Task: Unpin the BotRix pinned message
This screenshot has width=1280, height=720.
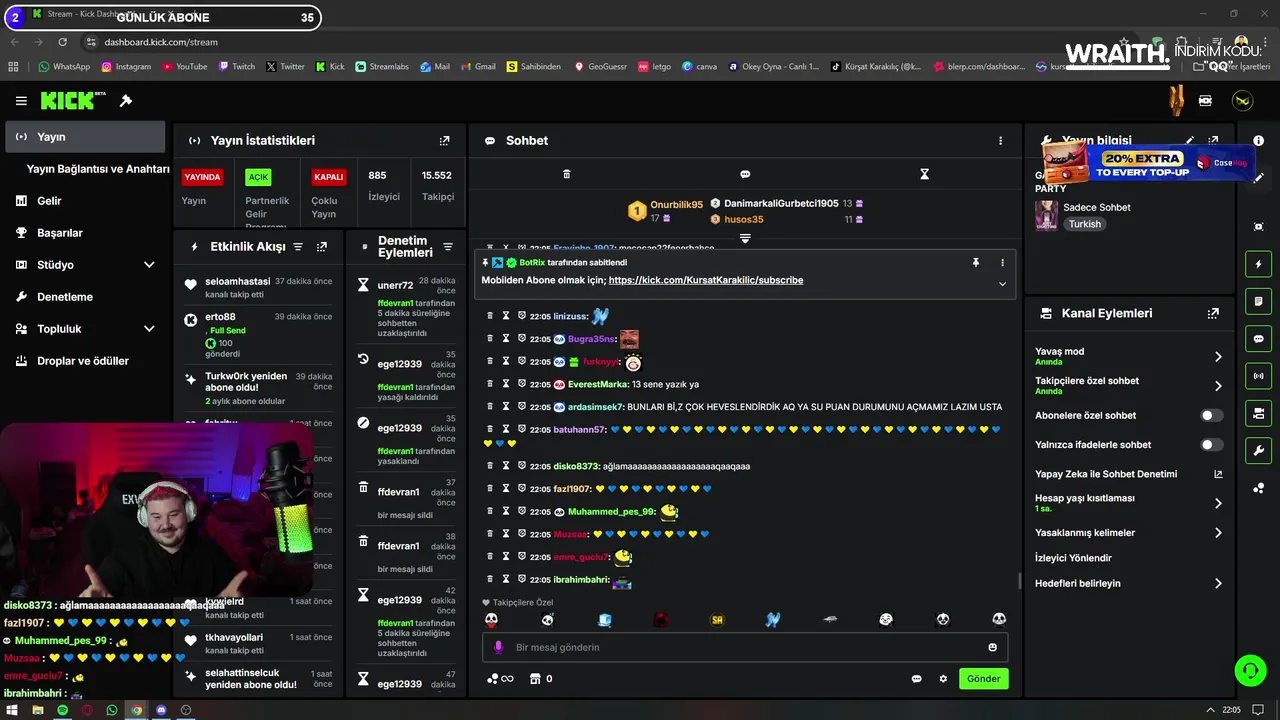Action: [976, 263]
